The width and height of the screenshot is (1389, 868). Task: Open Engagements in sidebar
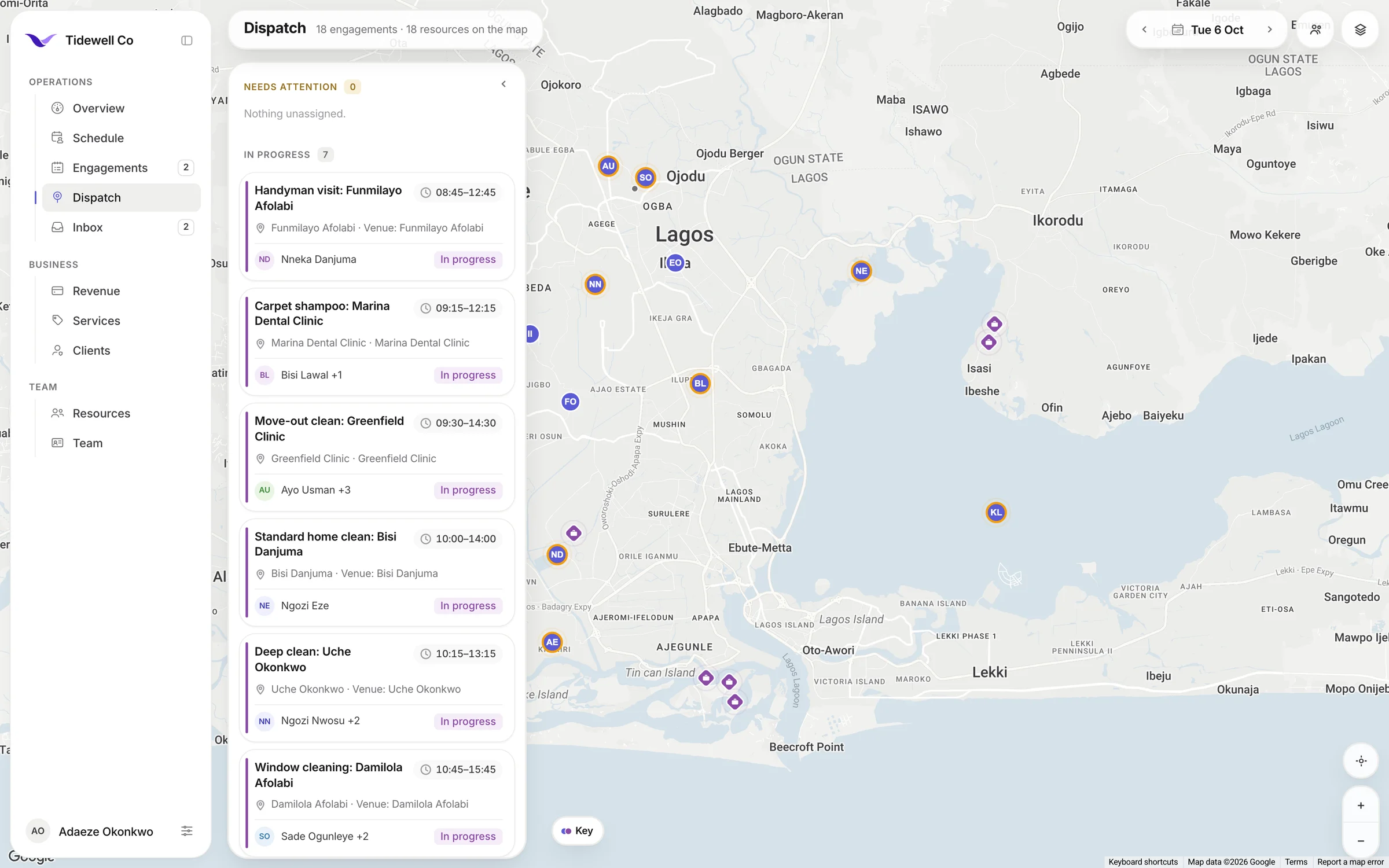pyautogui.click(x=122, y=168)
